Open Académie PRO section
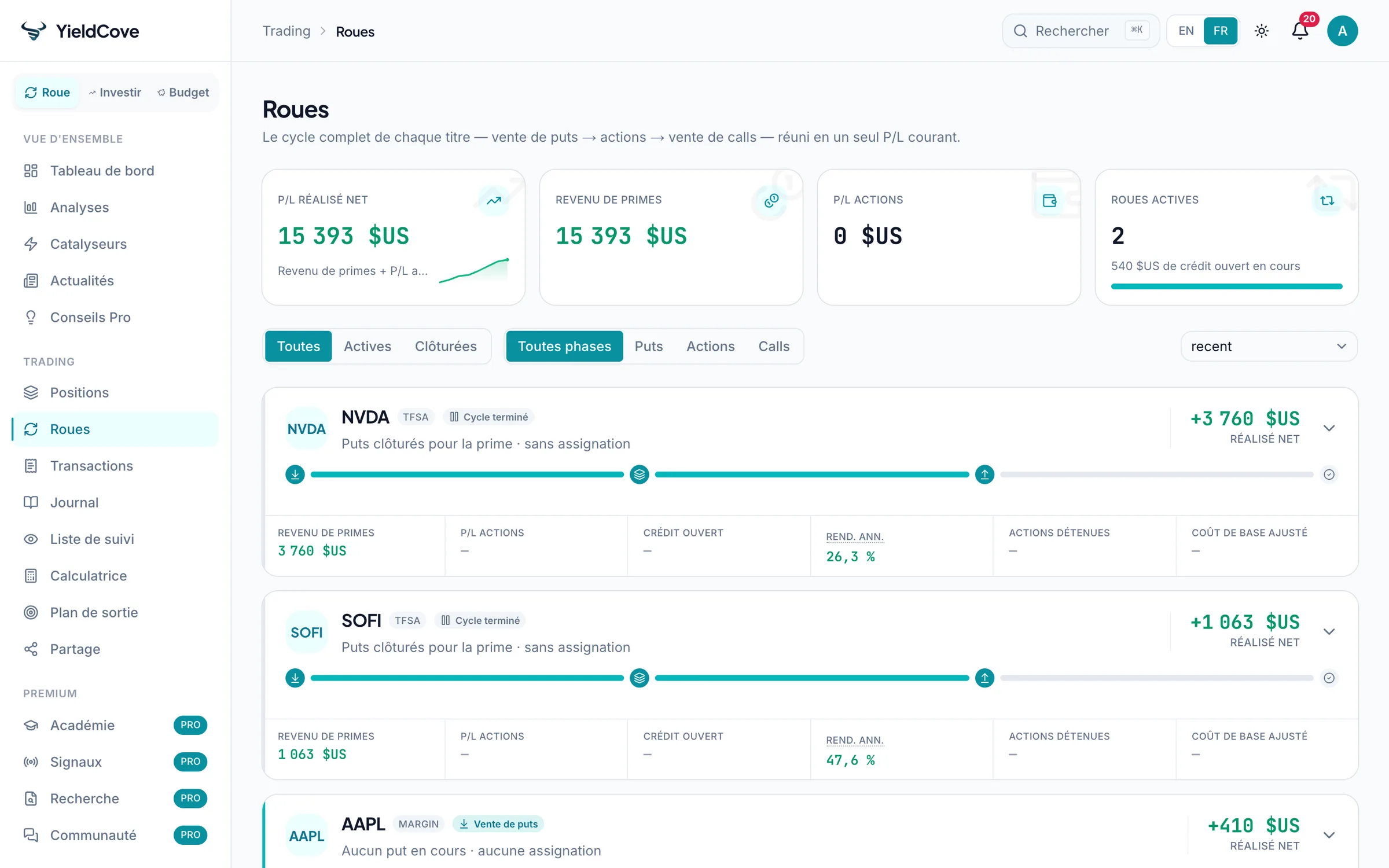Screen dimensions: 1389x868 click(x=115, y=725)
